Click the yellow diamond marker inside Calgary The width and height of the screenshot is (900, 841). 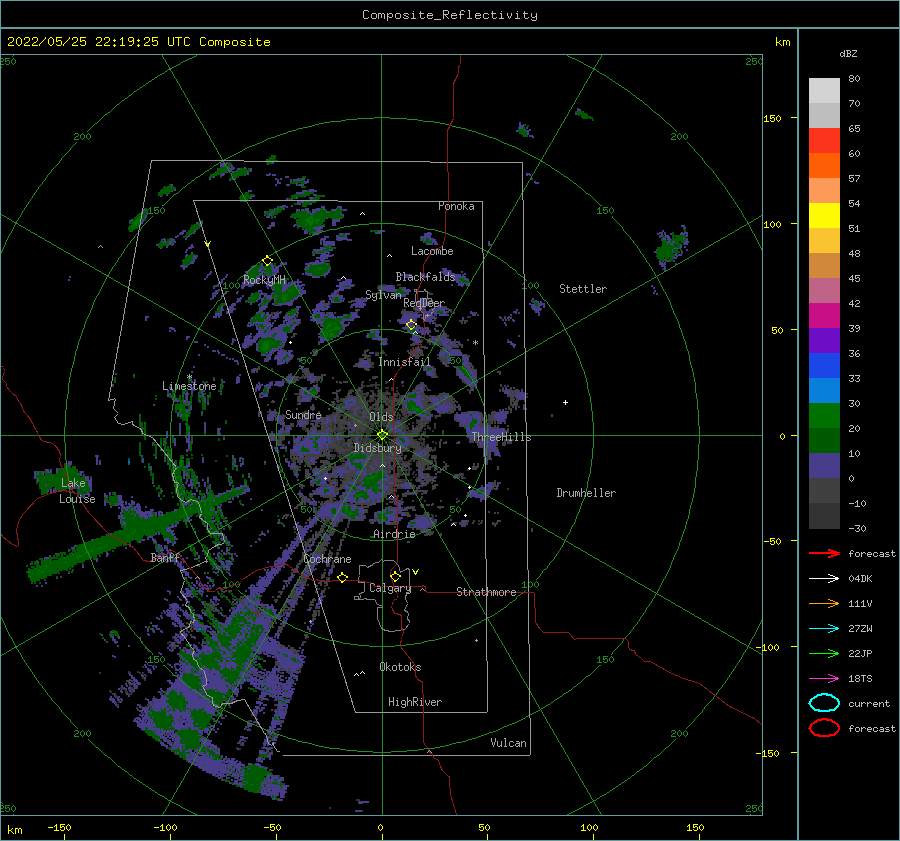pos(395,576)
